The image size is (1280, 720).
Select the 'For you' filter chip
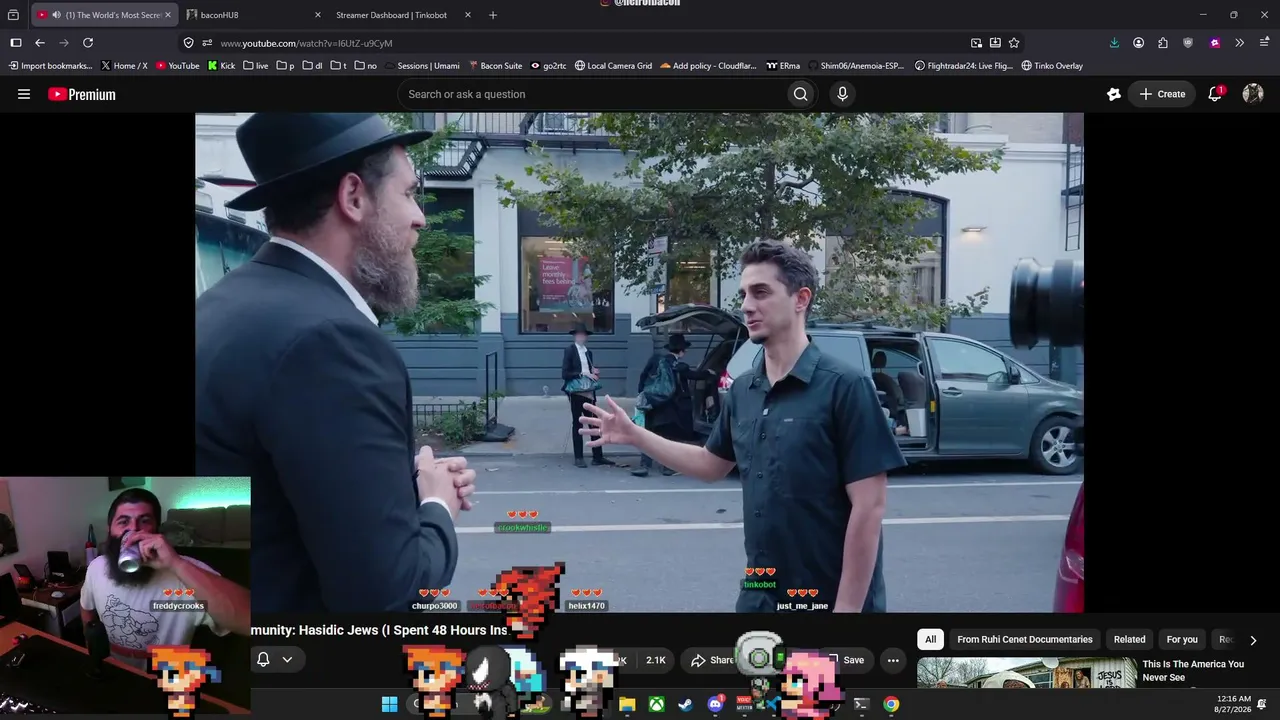coord(1182,639)
